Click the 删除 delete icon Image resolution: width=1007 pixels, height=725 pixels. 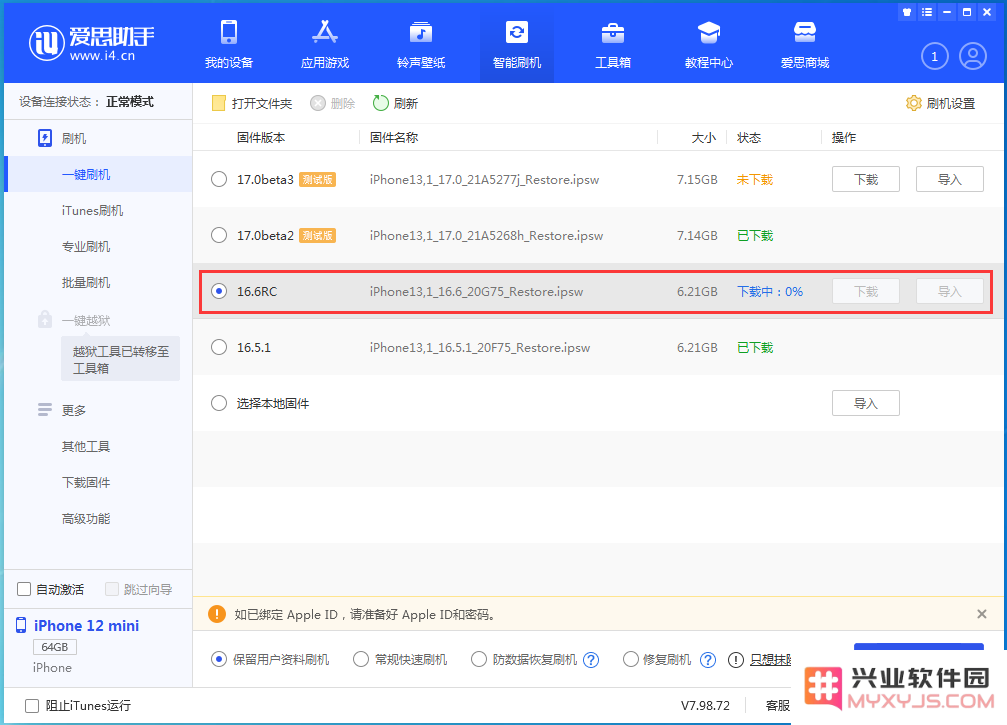(318, 103)
